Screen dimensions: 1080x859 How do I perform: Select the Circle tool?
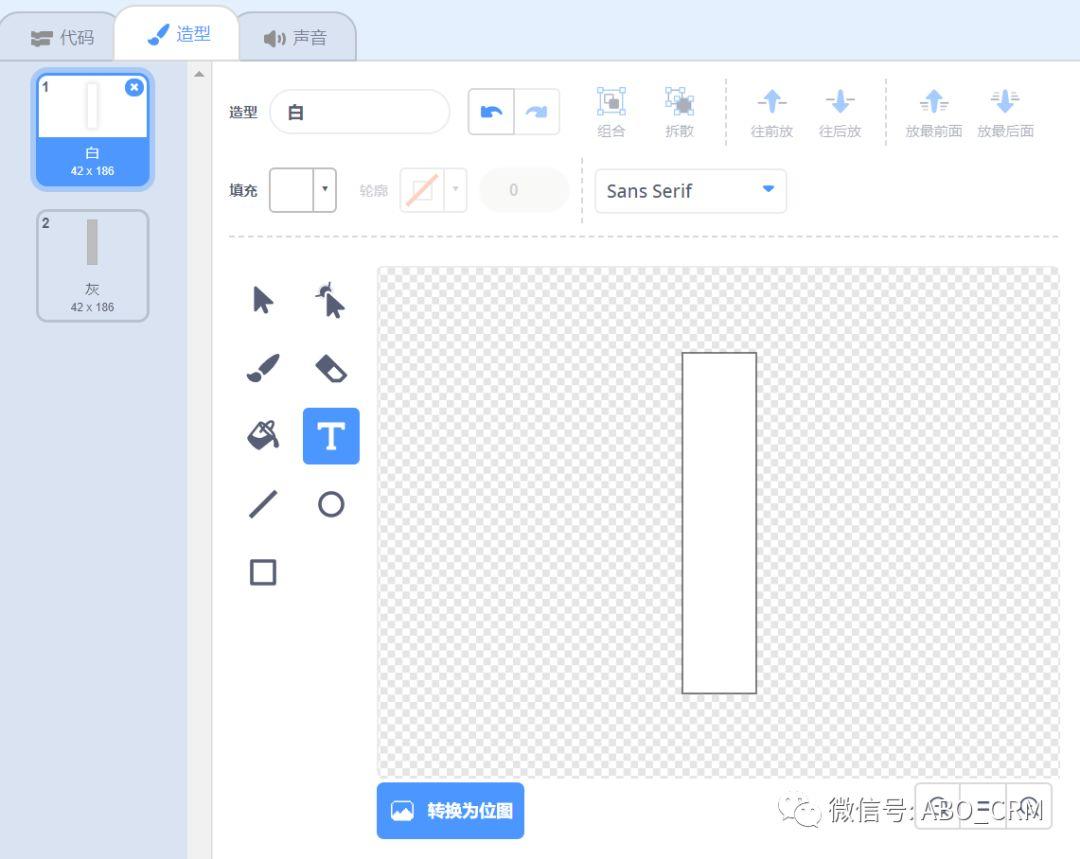click(x=331, y=504)
